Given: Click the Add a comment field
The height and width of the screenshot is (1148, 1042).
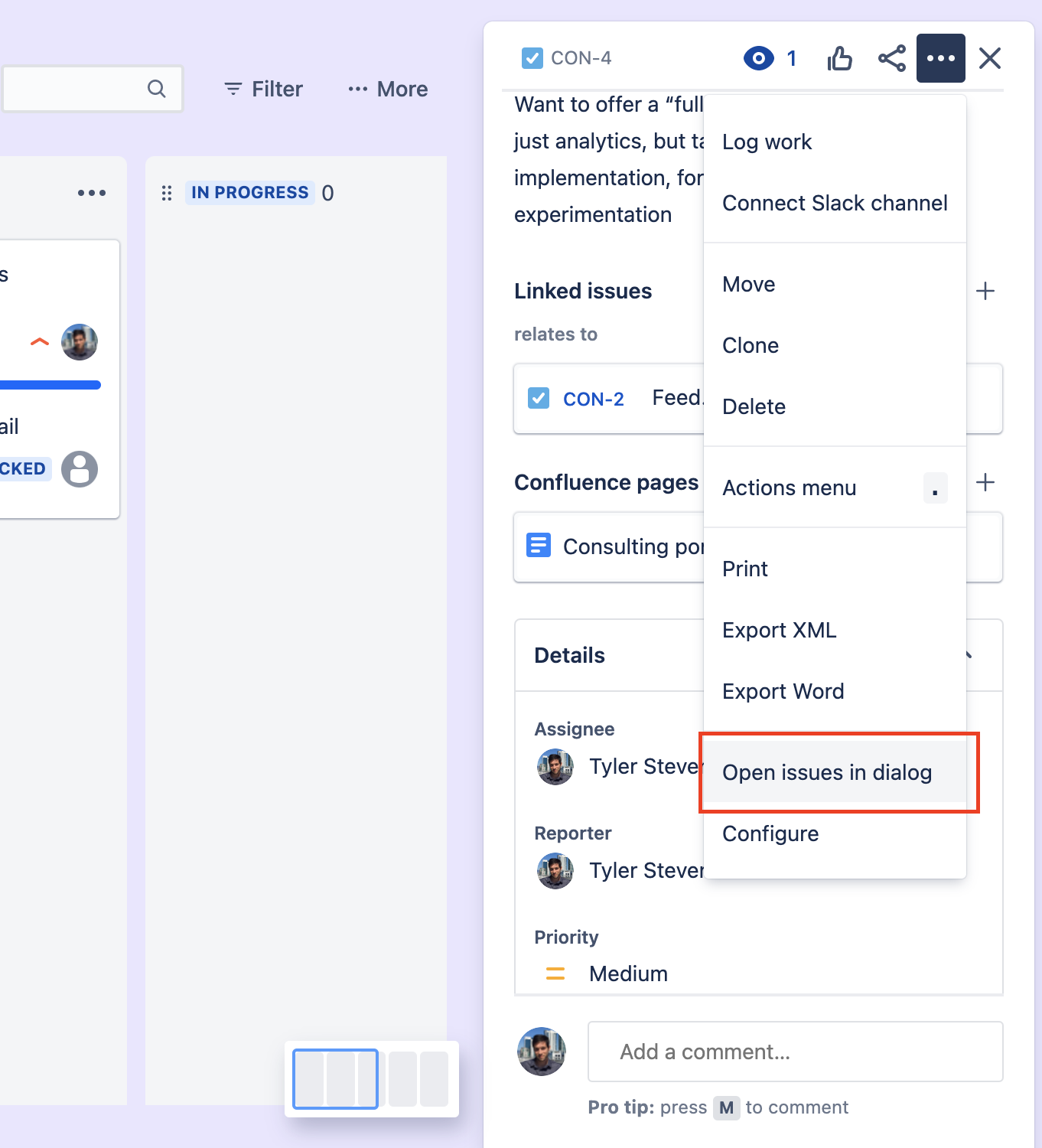Looking at the screenshot, I should pos(796,1052).
